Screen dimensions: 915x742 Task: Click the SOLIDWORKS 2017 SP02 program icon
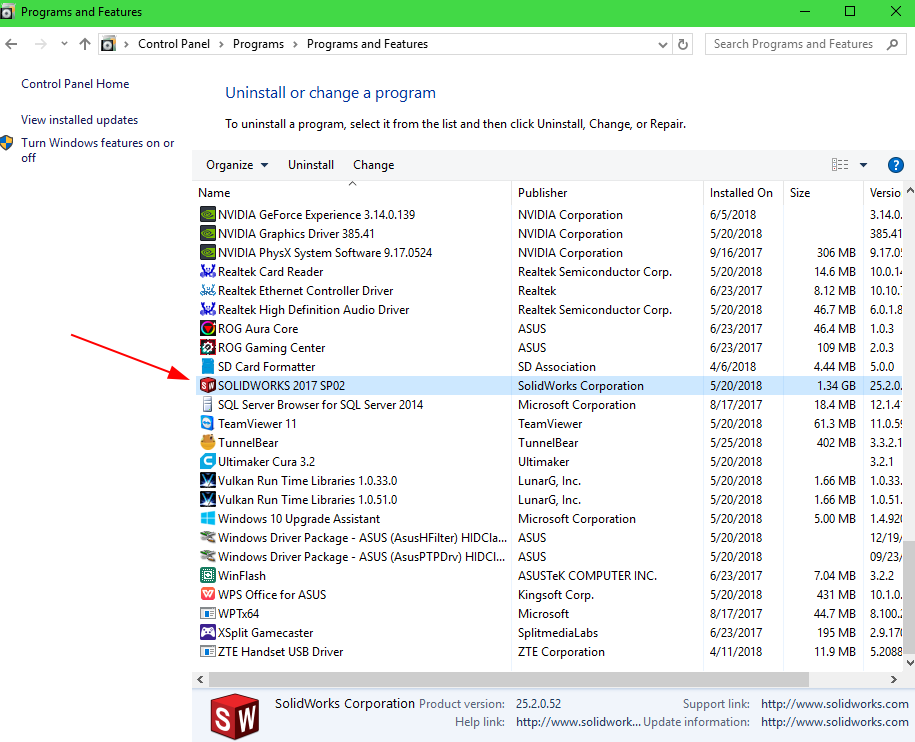pyautogui.click(x=208, y=386)
